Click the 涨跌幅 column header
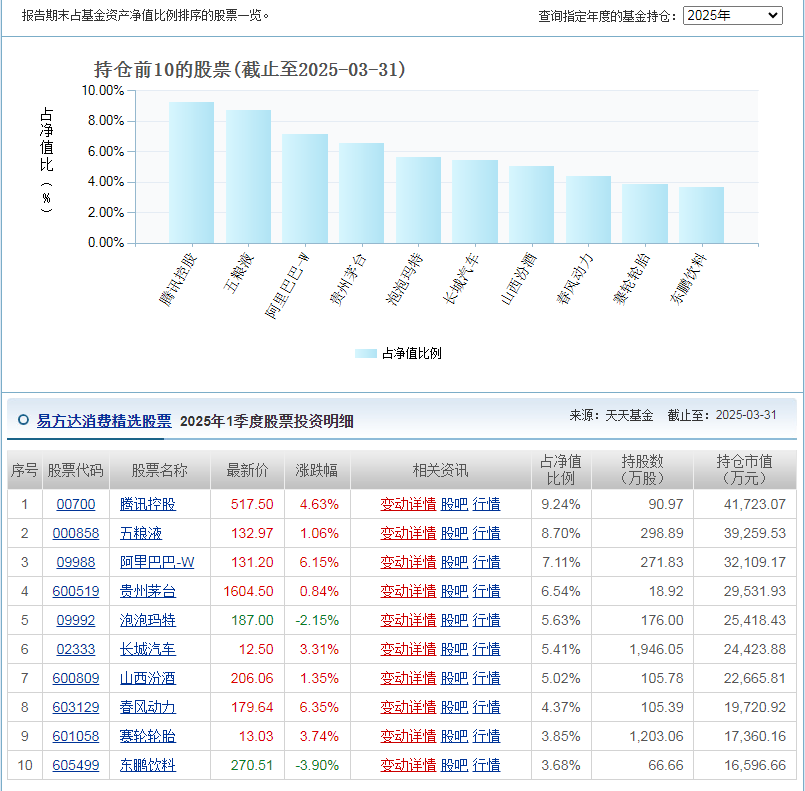 coord(317,470)
